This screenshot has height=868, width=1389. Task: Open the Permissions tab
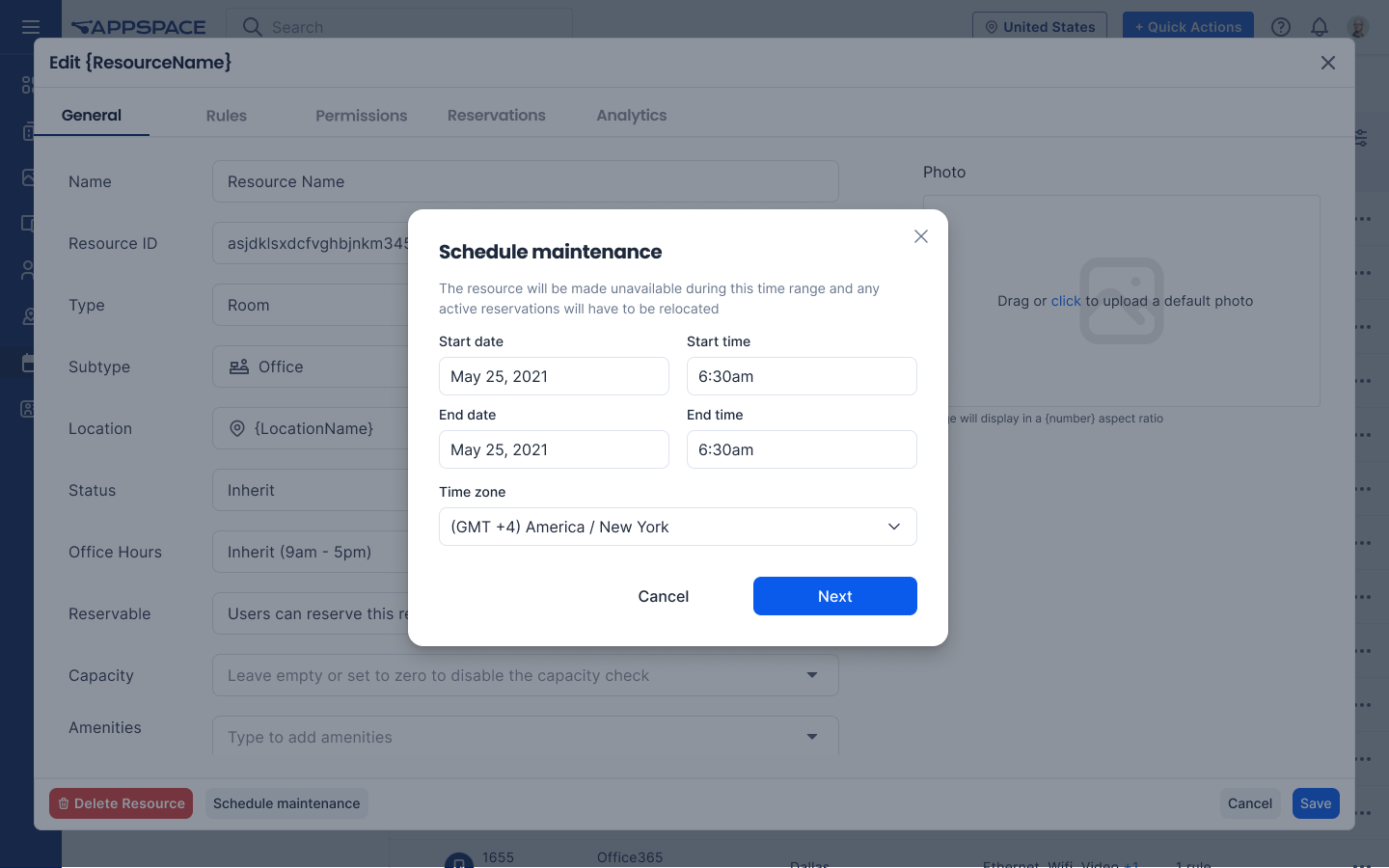click(x=361, y=115)
